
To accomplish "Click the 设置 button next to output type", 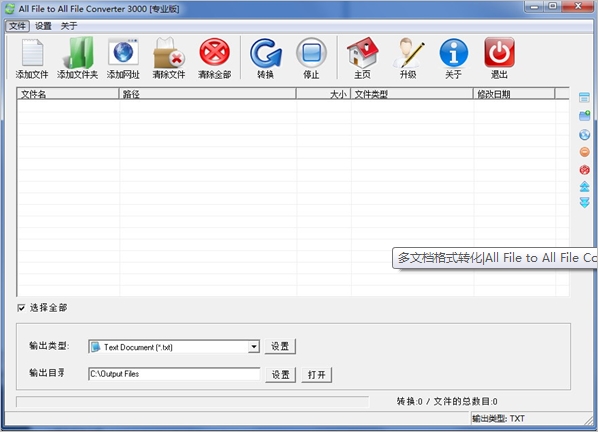I will click(x=280, y=346).
